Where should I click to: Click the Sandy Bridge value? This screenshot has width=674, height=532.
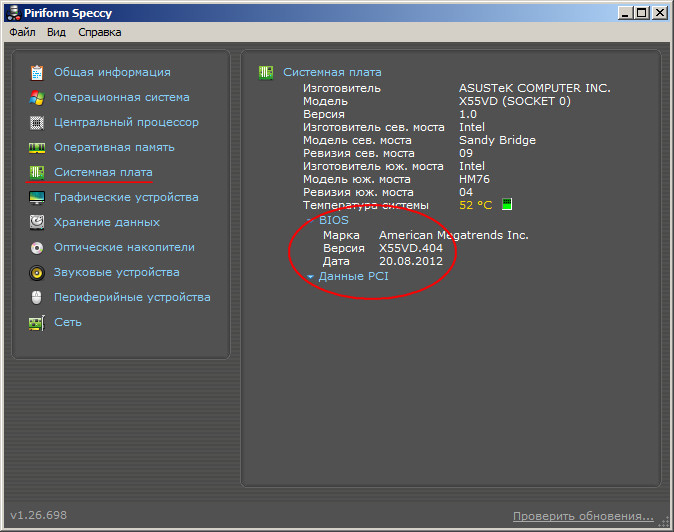tap(497, 140)
